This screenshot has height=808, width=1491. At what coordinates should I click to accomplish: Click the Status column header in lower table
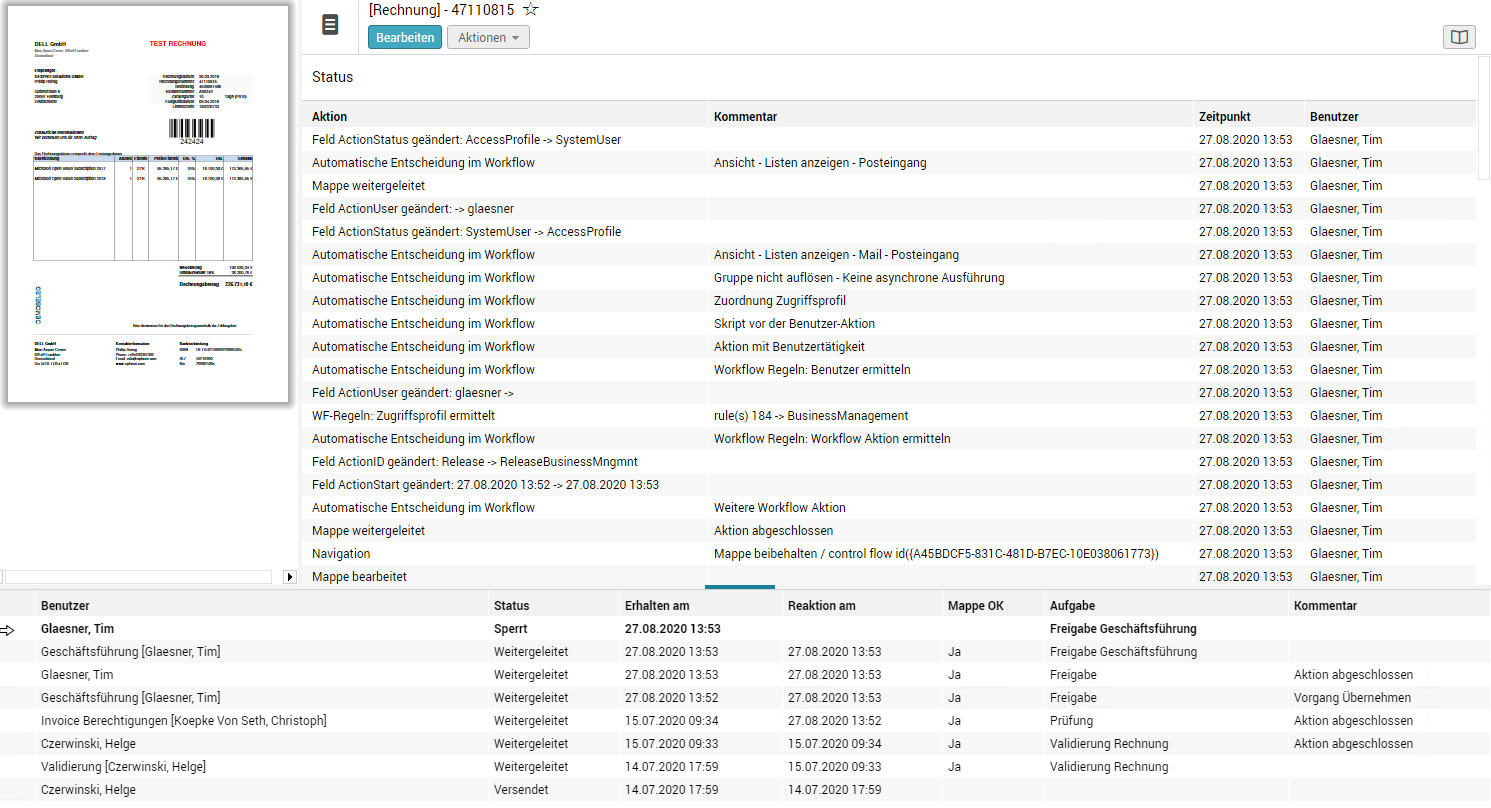coord(511,606)
